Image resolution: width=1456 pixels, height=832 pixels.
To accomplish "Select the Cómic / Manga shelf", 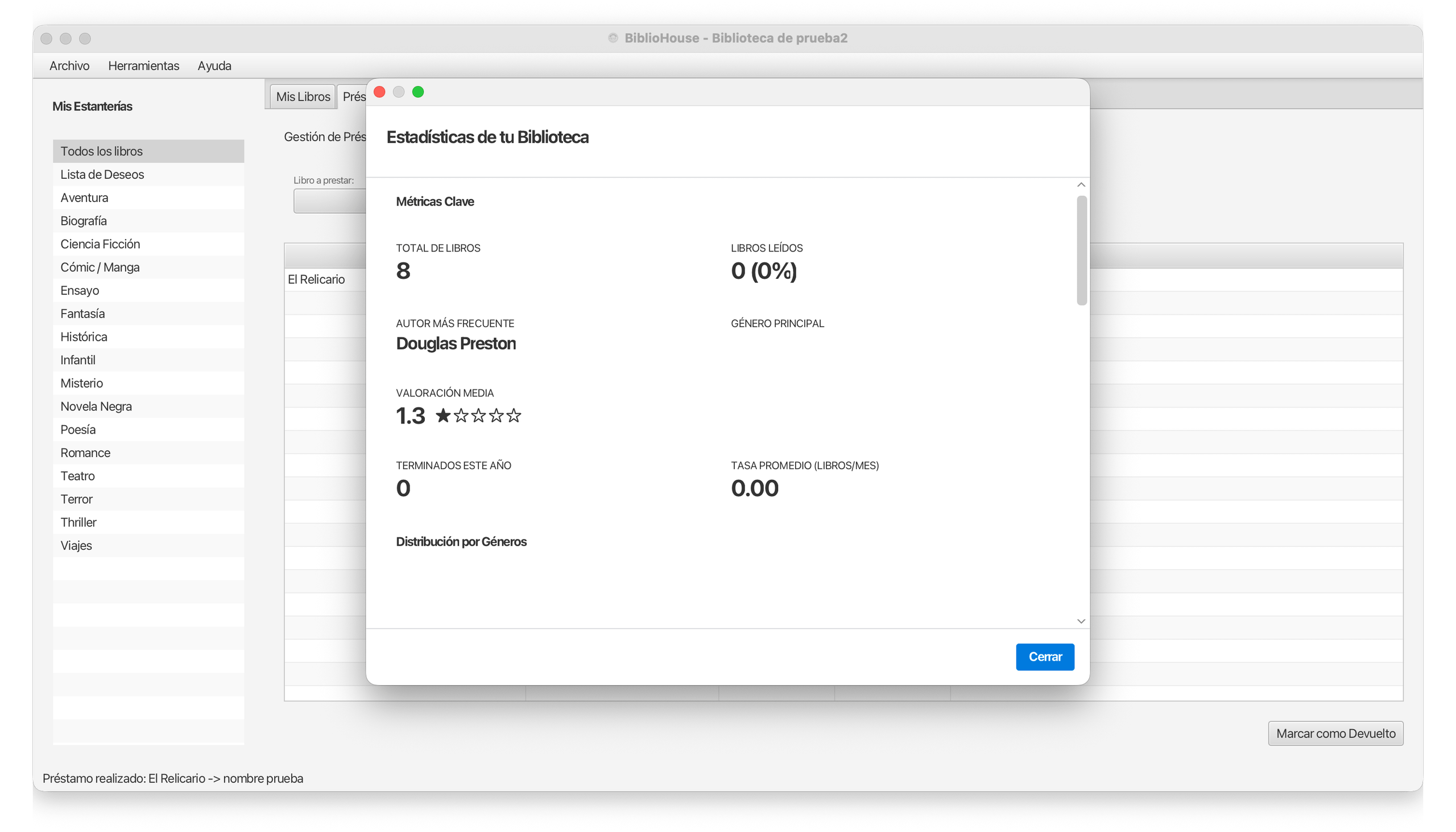I will point(100,267).
